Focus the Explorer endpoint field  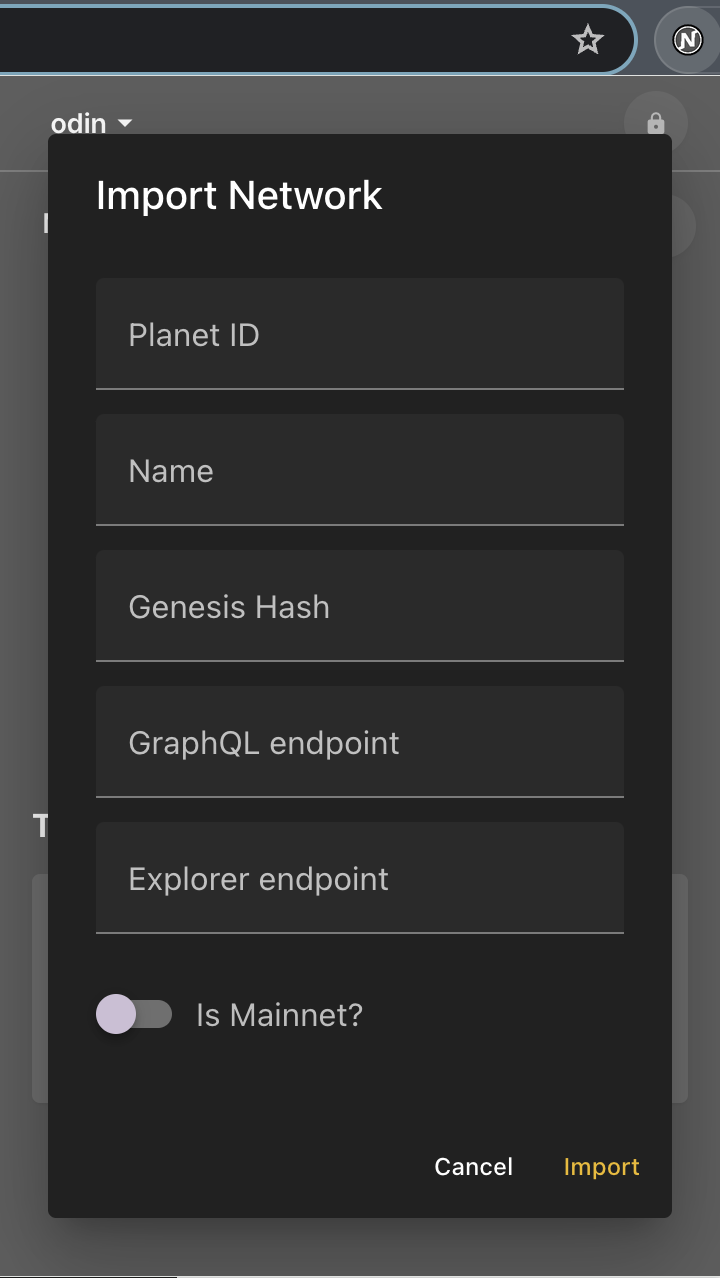click(360, 878)
